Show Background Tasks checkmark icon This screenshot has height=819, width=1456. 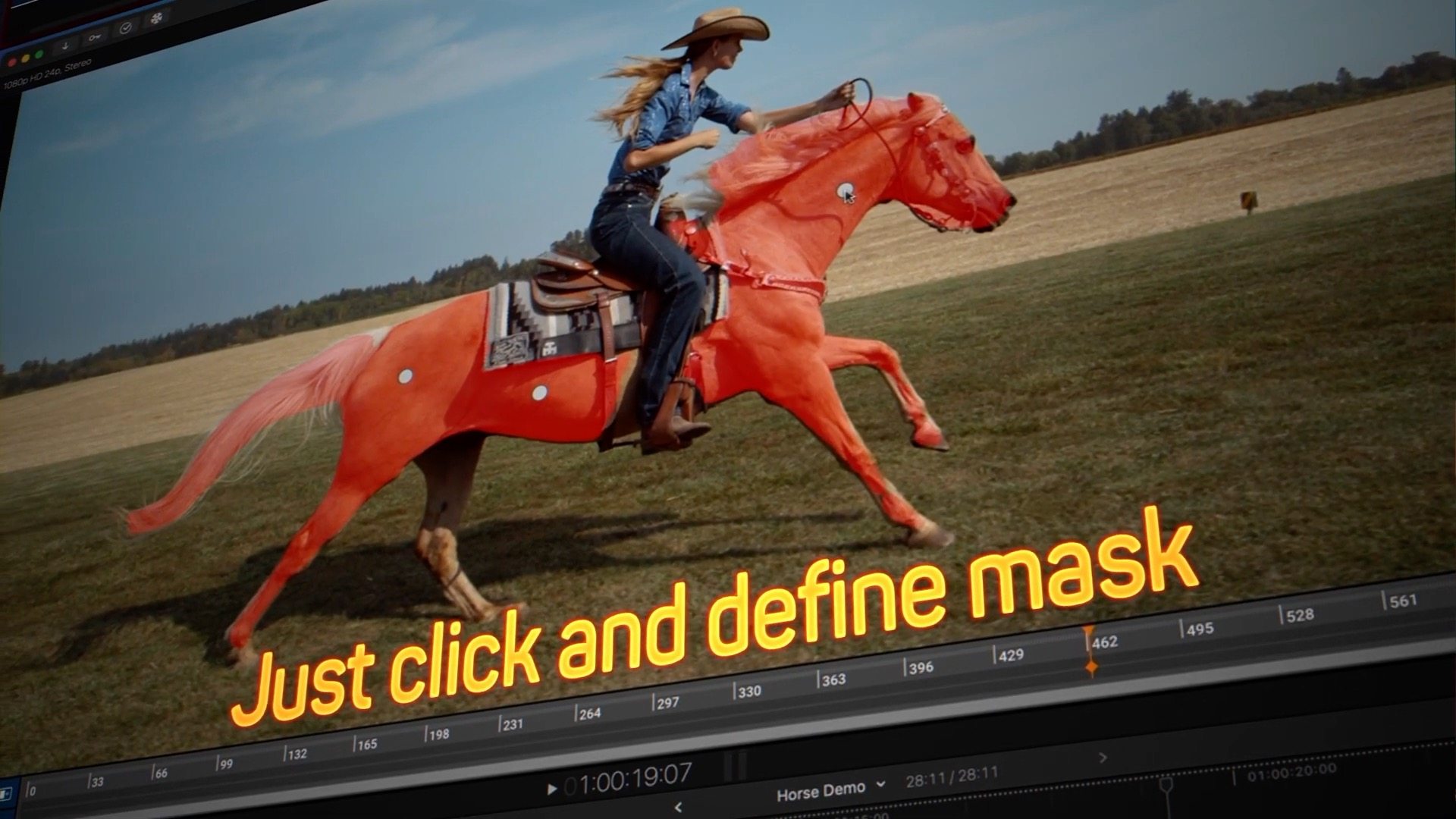125,27
